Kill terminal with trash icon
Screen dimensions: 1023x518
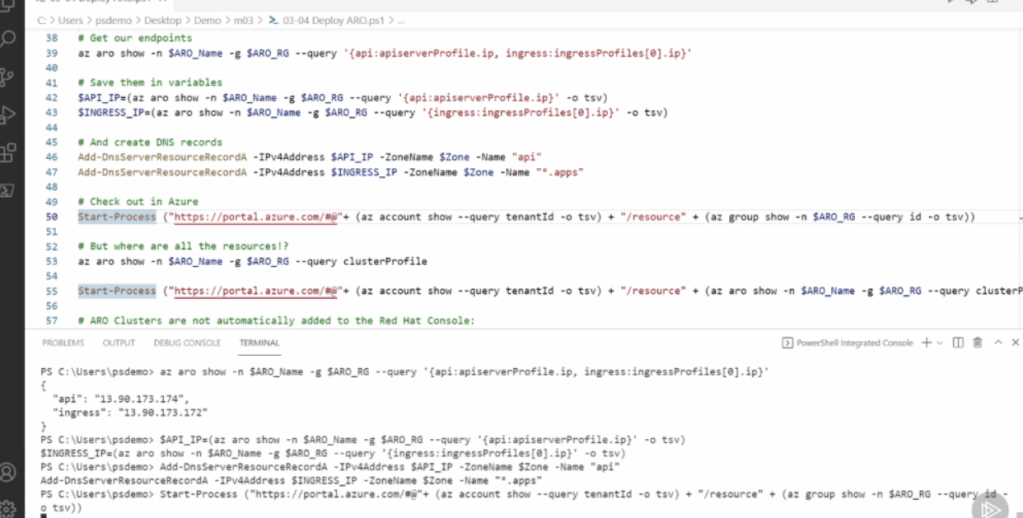pos(977,343)
